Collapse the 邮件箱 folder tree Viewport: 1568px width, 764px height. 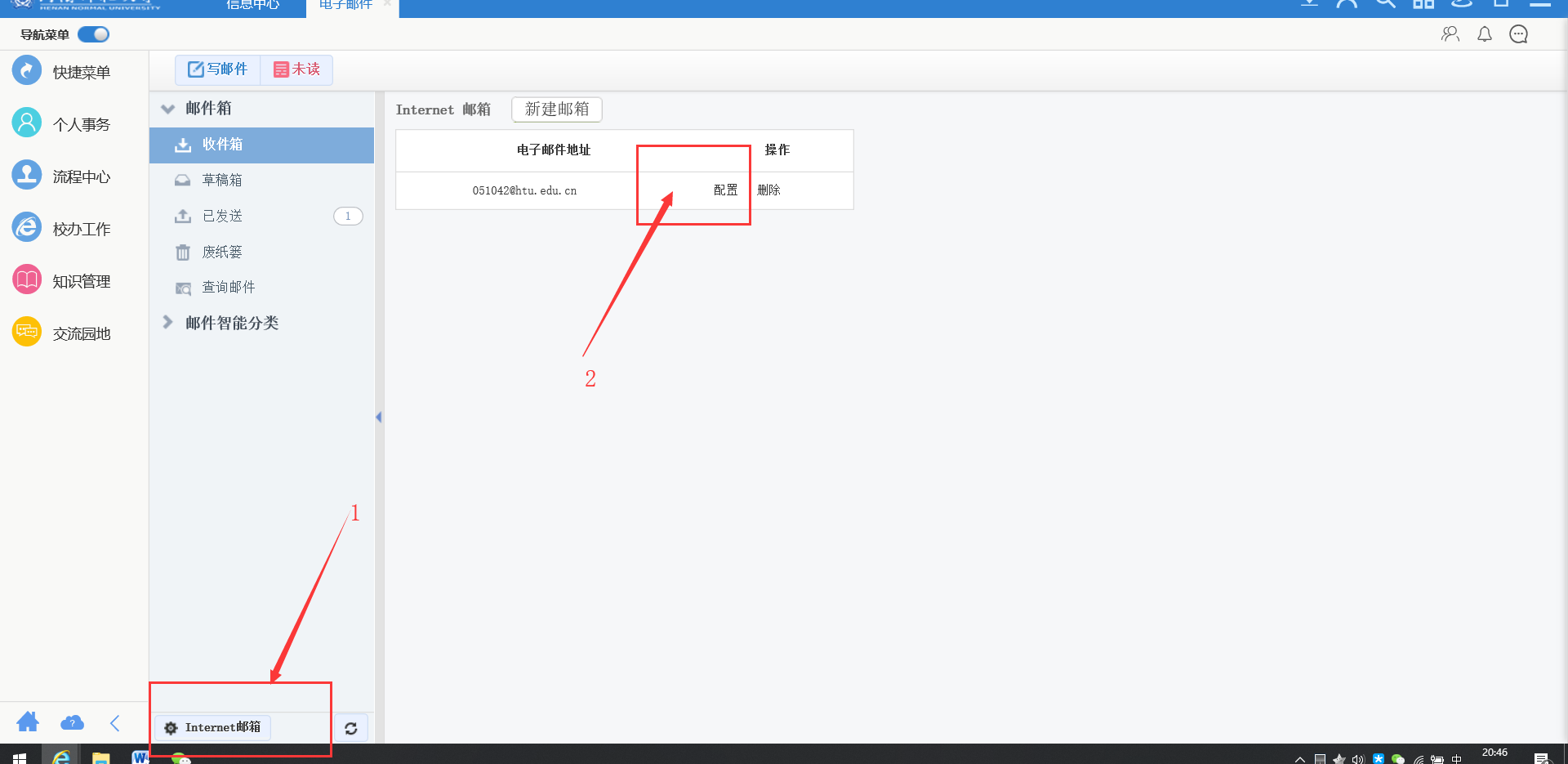pos(168,109)
